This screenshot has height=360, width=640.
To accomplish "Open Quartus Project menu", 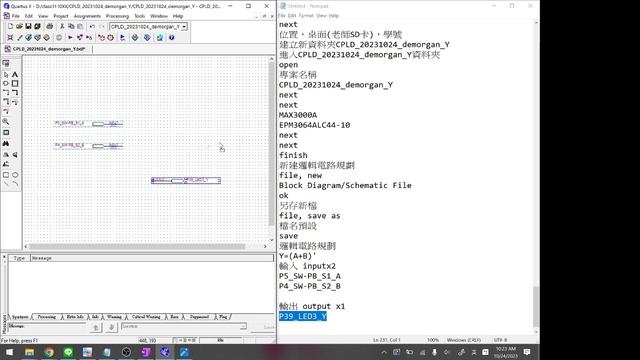I will 61,16.
